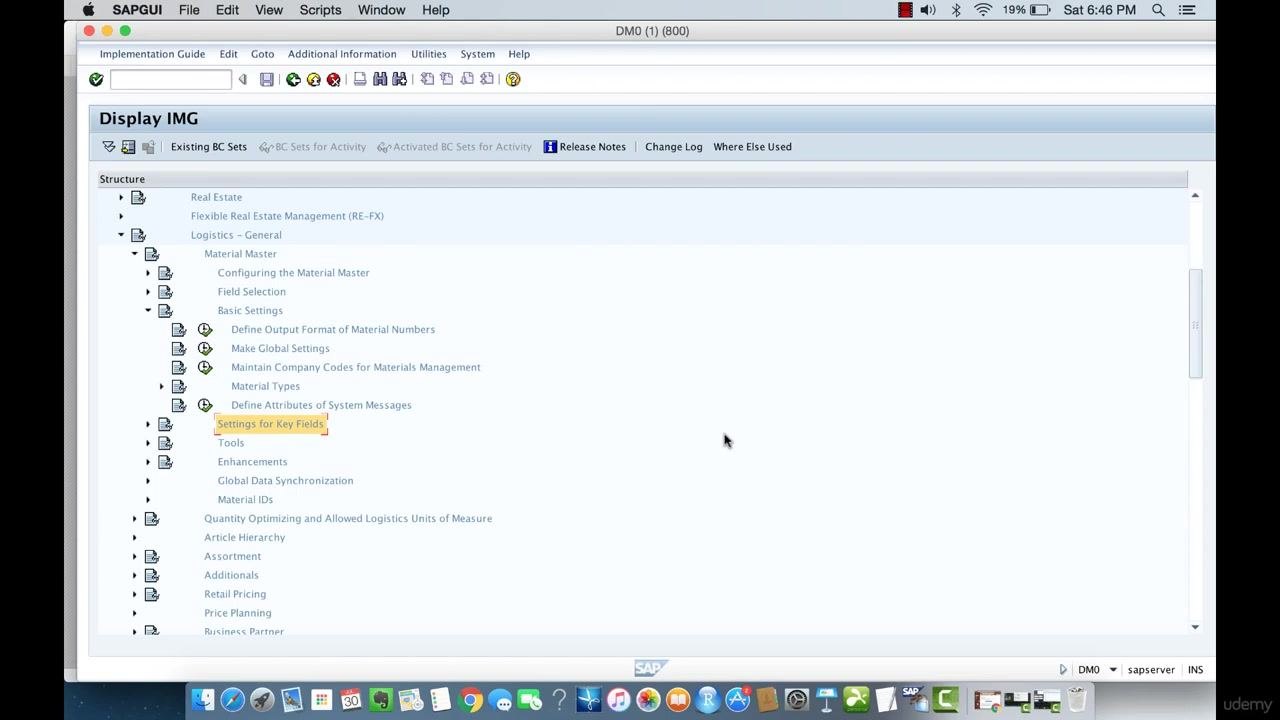The width and height of the screenshot is (1280, 720).
Task: Click the Existing BC Sets button
Action: (x=209, y=147)
